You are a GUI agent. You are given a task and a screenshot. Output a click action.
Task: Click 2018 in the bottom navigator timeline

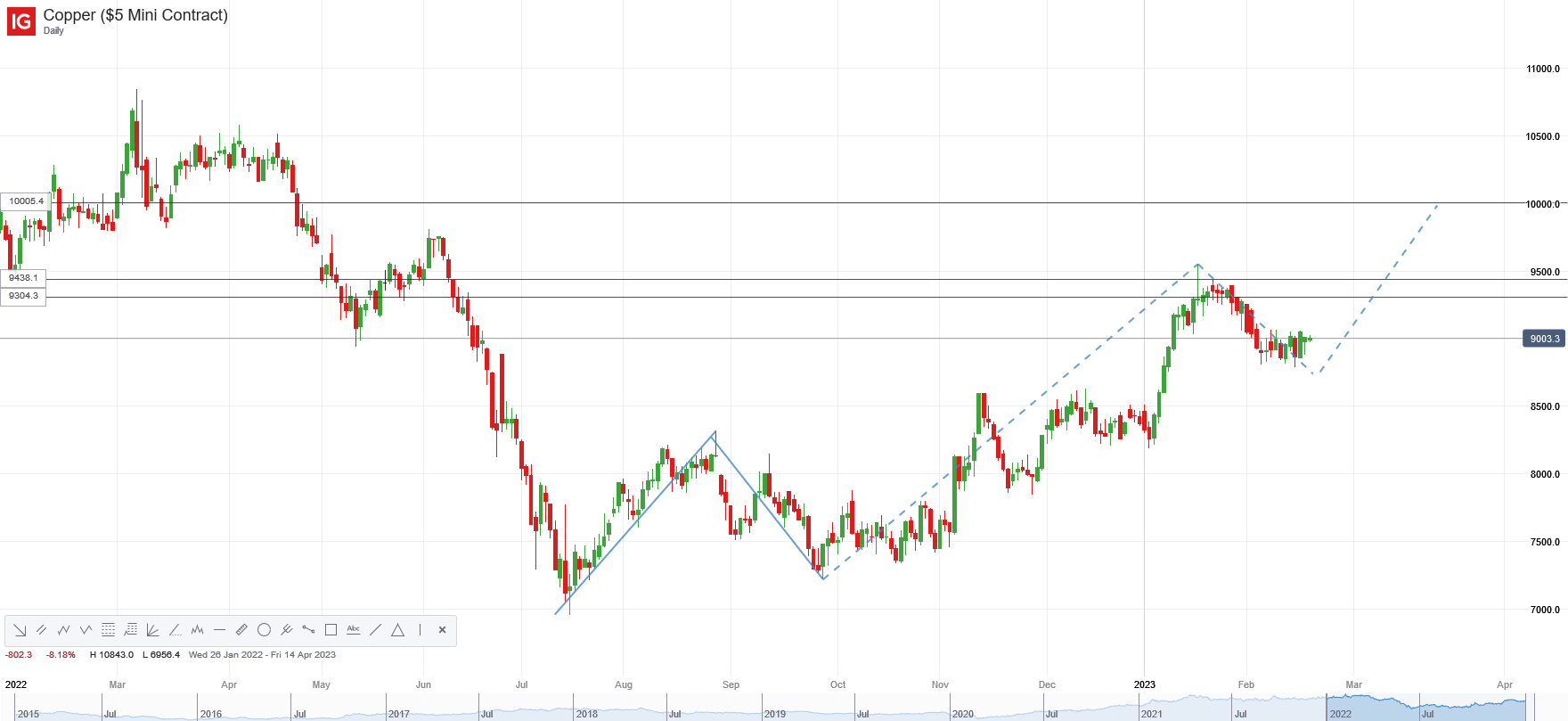[x=586, y=714]
